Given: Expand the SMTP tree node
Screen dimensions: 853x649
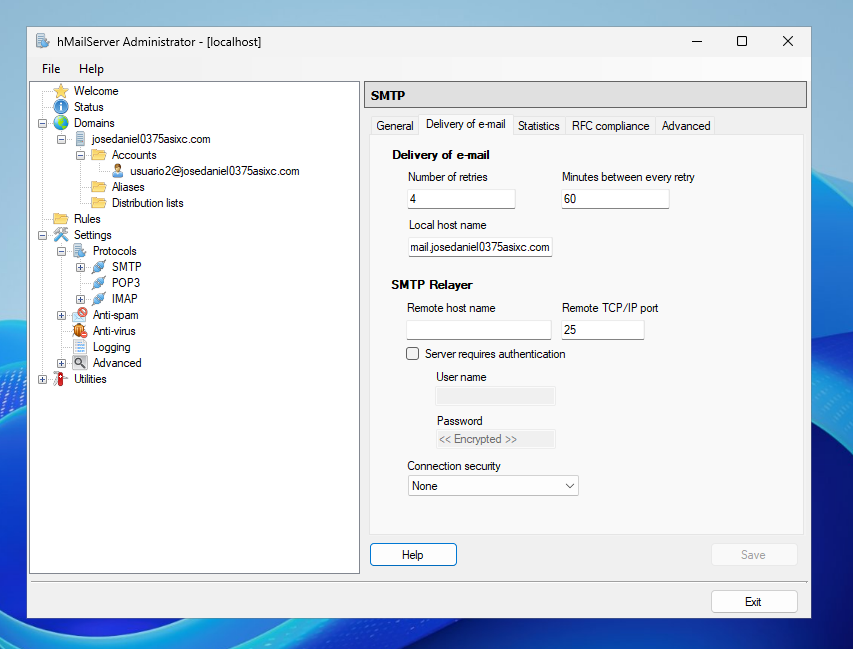Looking at the screenshot, I should (80, 268).
